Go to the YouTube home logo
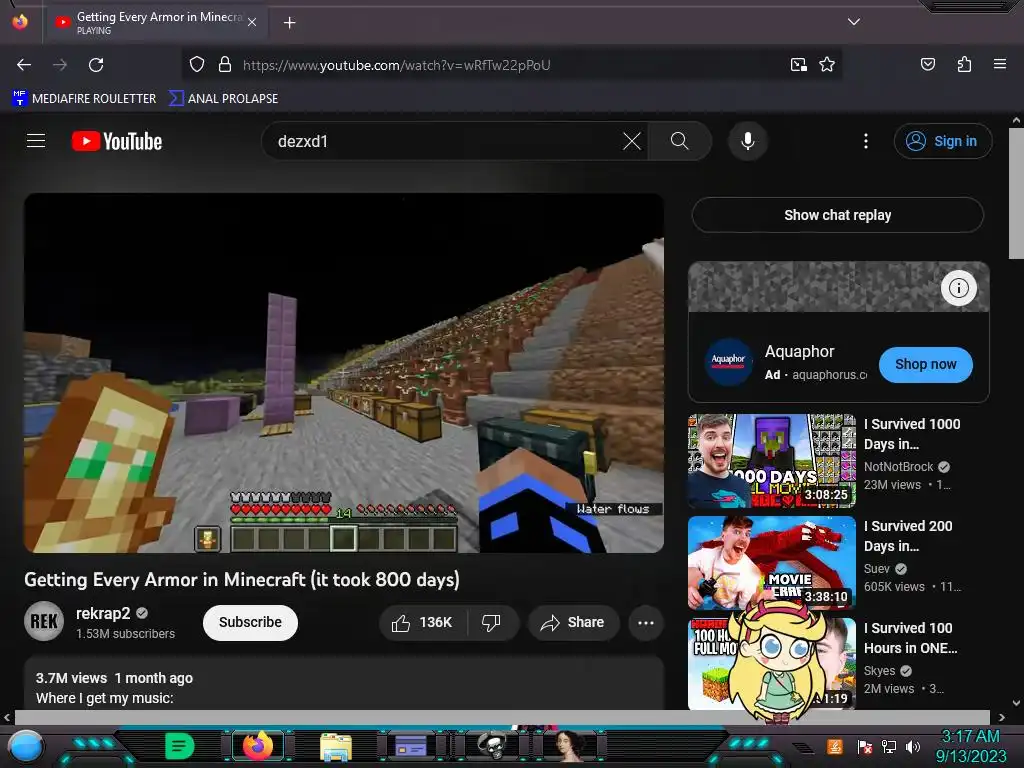This screenshot has height=768, width=1024. (x=117, y=141)
